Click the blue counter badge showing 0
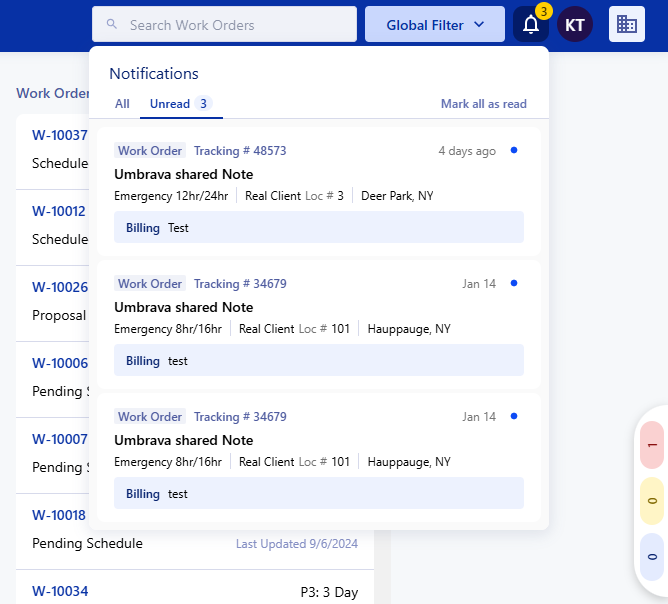 point(652,557)
